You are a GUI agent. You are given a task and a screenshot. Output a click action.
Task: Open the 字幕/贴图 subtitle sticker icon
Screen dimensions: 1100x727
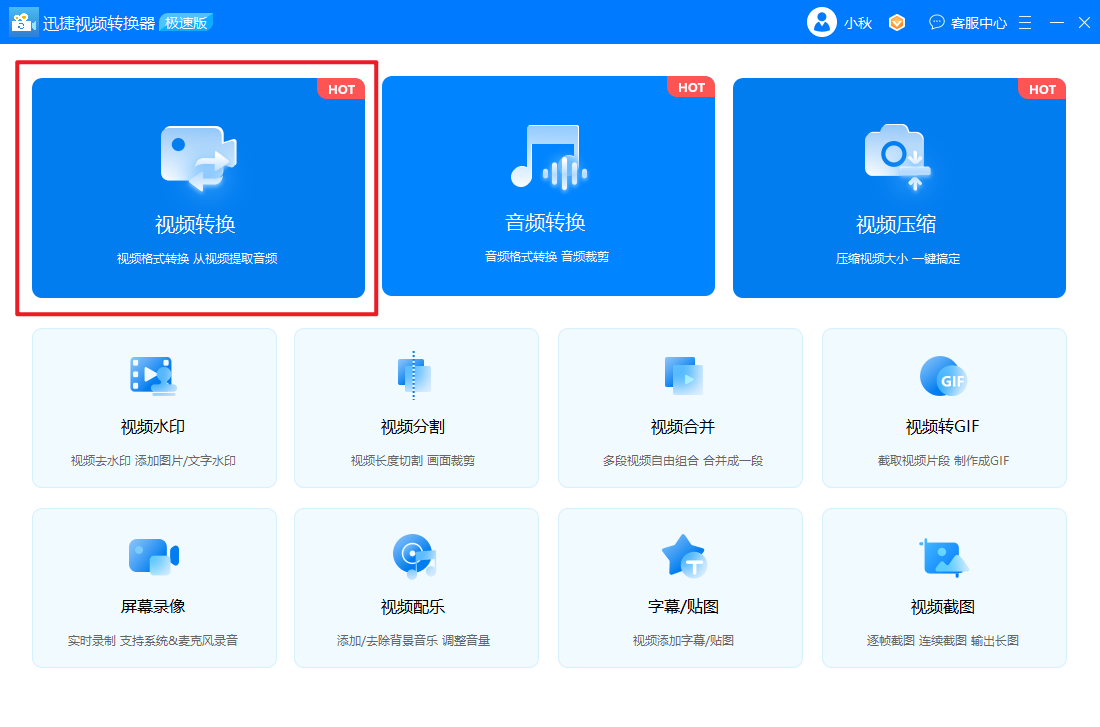click(x=684, y=555)
